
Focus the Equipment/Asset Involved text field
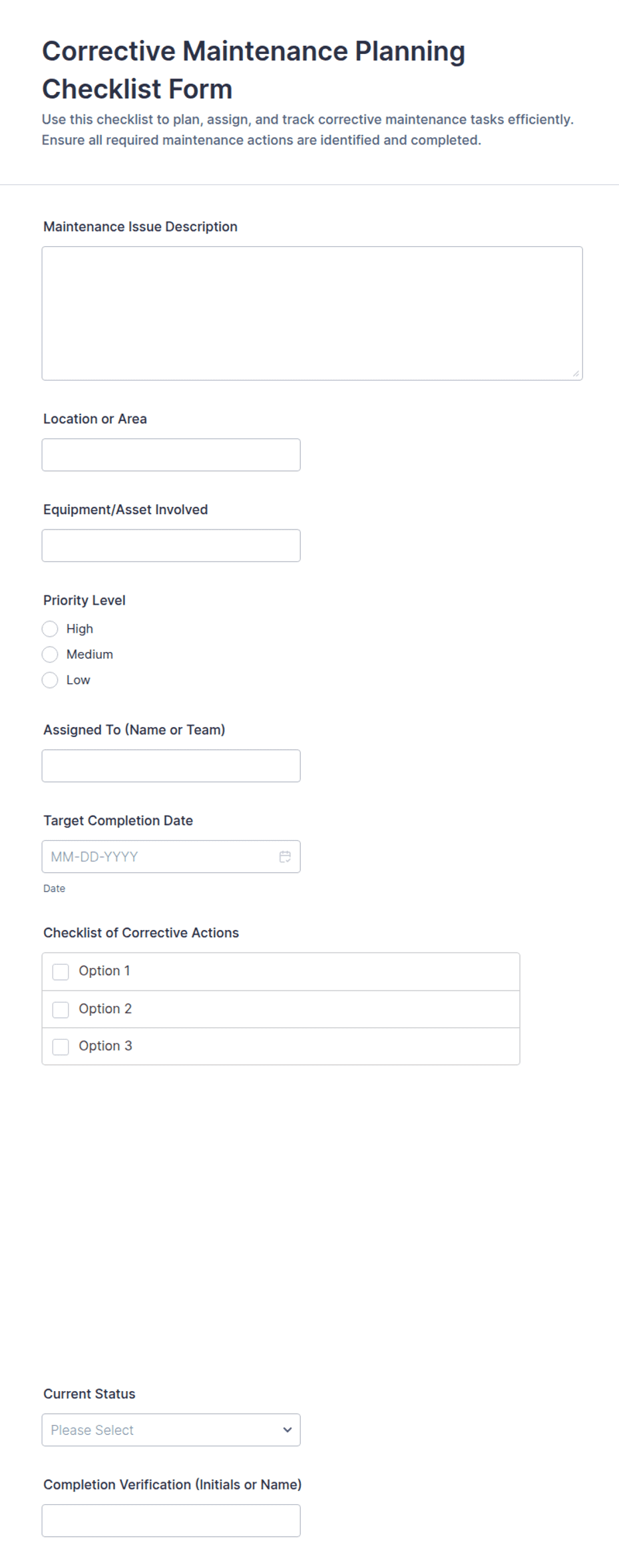tap(171, 546)
